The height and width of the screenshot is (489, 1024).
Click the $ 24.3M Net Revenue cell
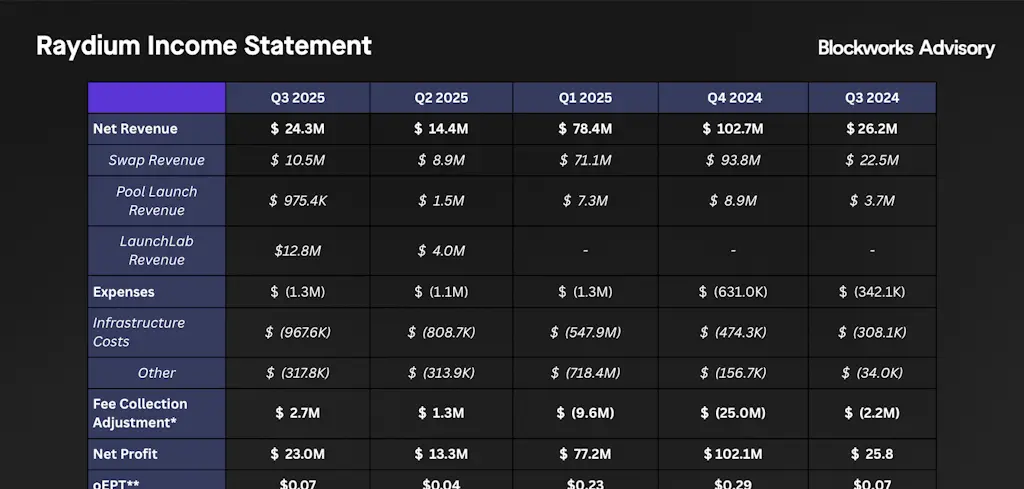(x=298, y=129)
